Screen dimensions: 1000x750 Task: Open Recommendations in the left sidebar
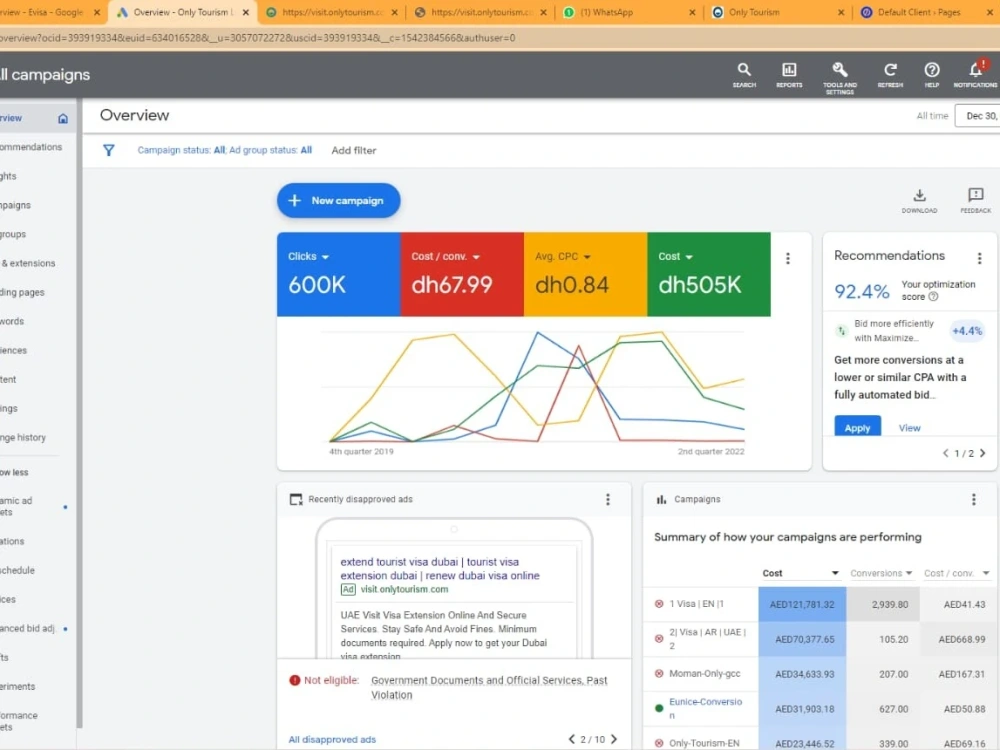(31, 147)
